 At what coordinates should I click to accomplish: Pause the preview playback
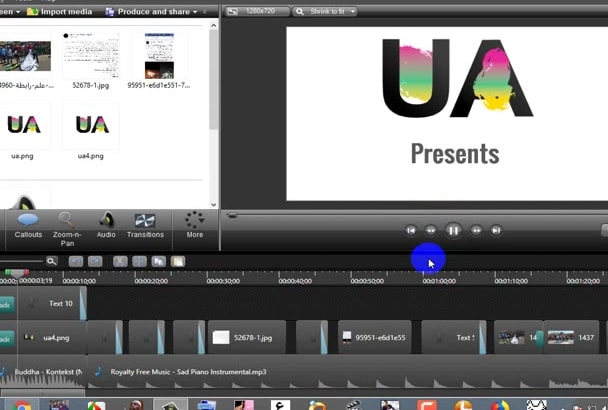pyautogui.click(x=453, y=230)
